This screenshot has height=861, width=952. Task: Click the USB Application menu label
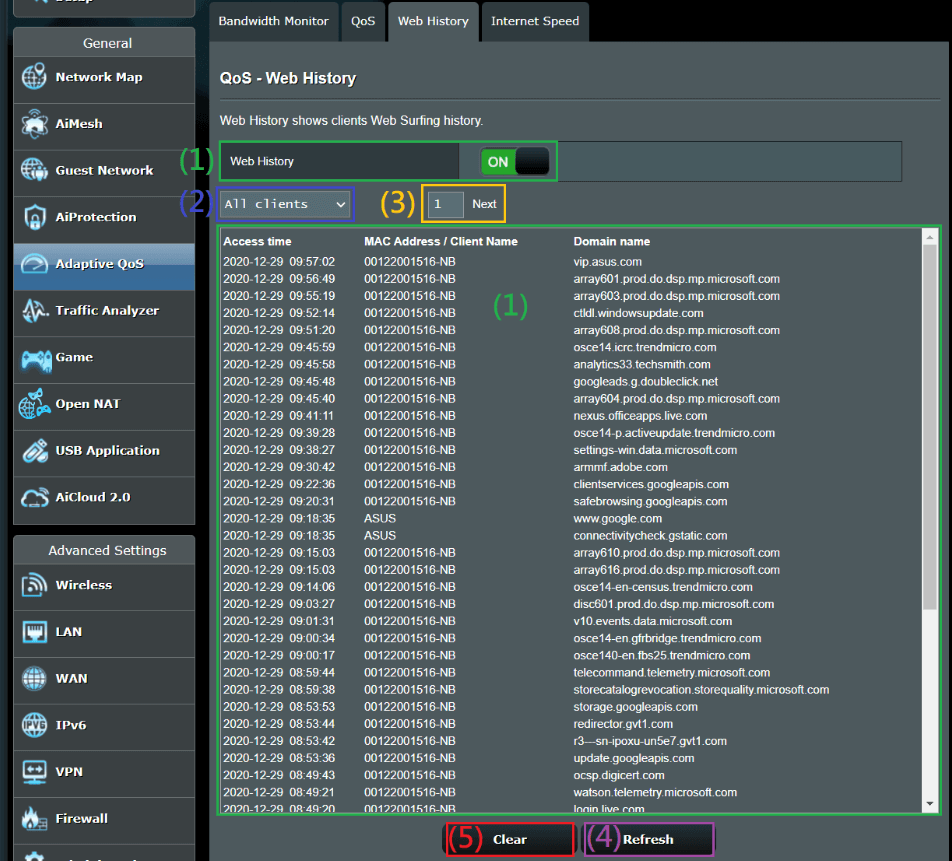point(107,451)
